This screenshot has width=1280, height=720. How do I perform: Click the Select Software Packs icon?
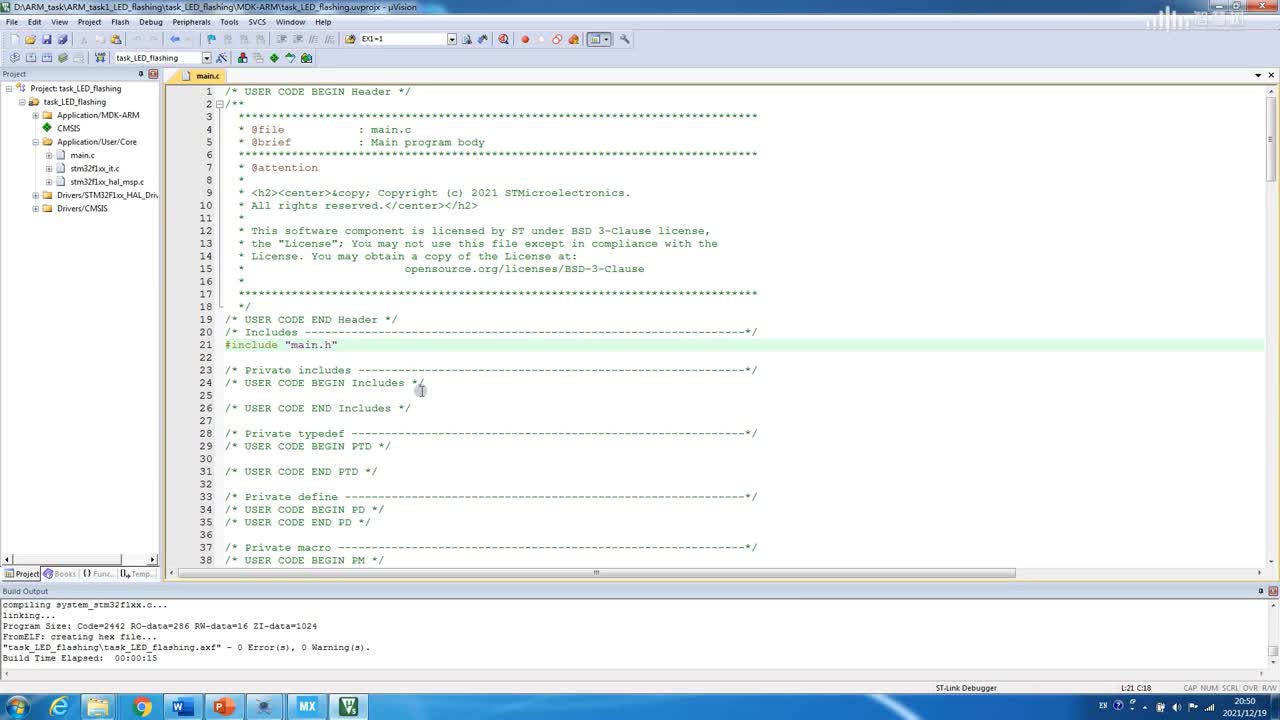[290, 57]
